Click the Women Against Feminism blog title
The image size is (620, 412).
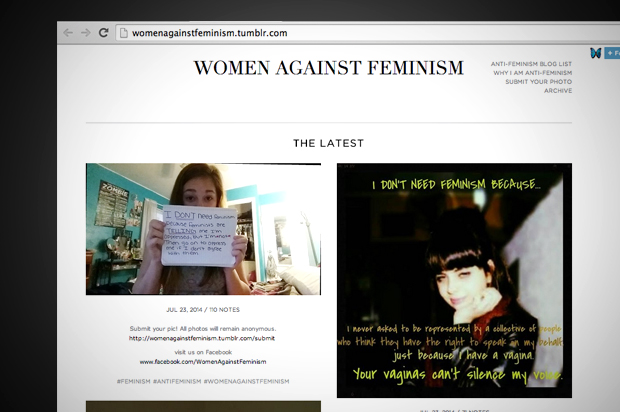[x=328, y=68]
